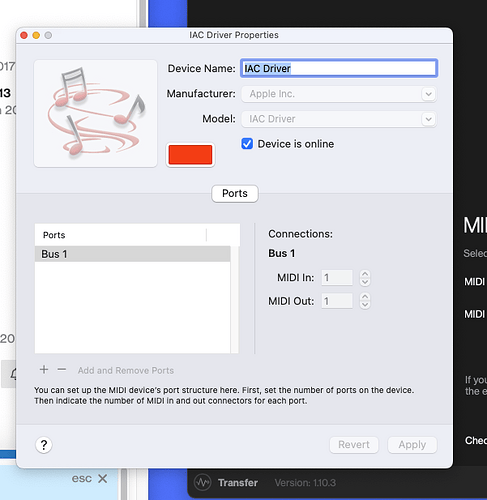Click the Version 1.10.3 text
Viewport: 487px width, 500px height.
point(305,483)
